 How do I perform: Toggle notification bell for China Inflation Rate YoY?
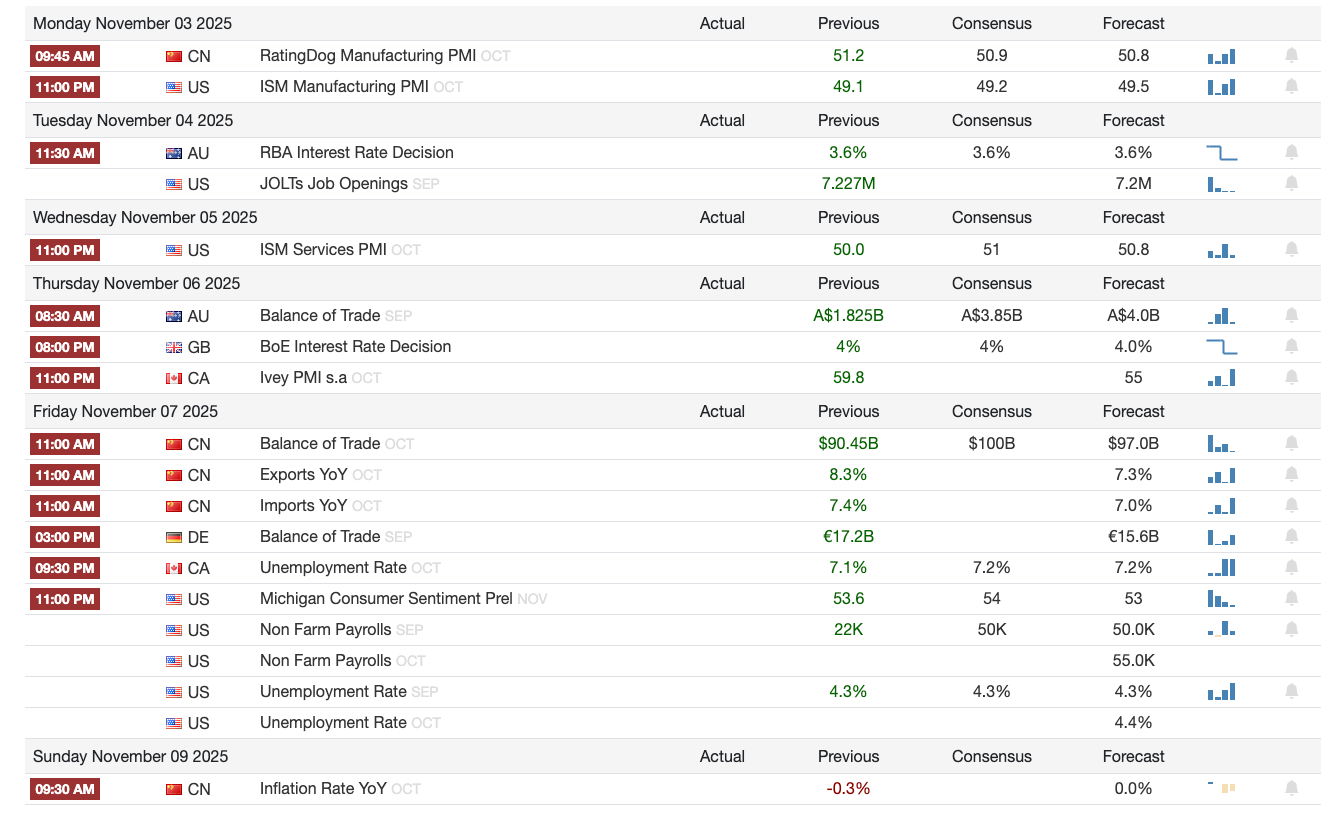click(1291, 789)
